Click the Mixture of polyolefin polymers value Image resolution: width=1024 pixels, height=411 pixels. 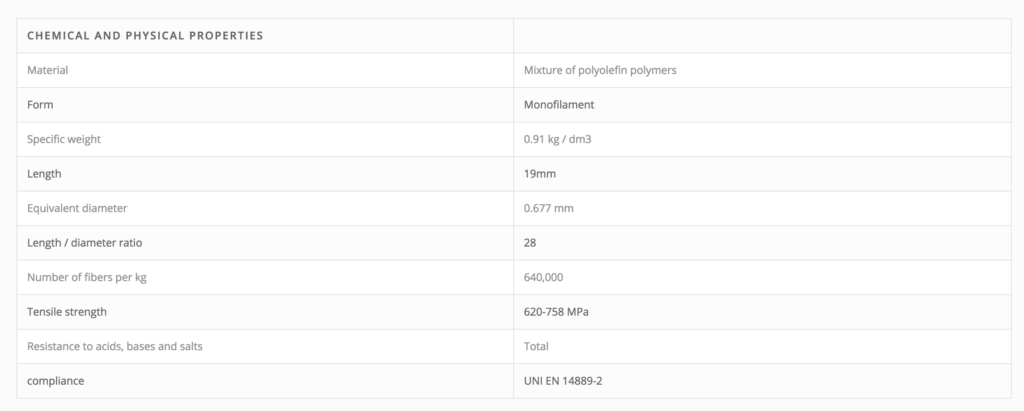pos(600,70)
